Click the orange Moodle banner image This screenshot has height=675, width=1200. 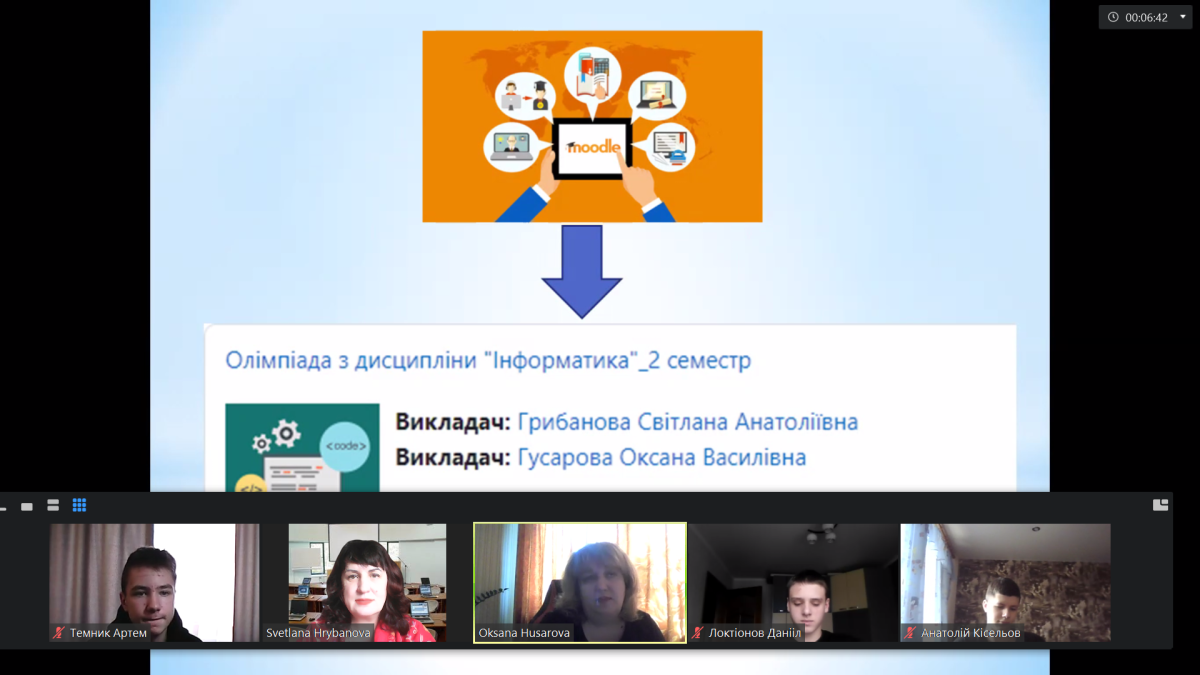(x=592, y=126)
